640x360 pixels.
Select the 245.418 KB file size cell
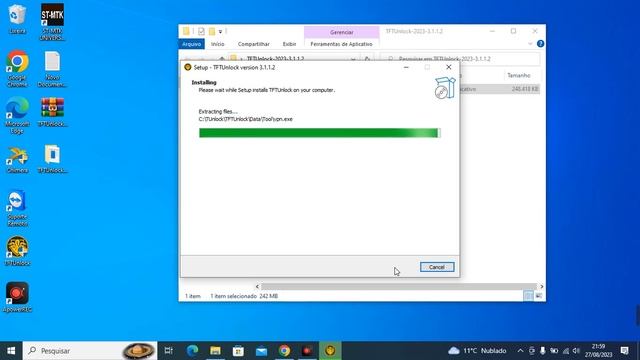point(525,89)
